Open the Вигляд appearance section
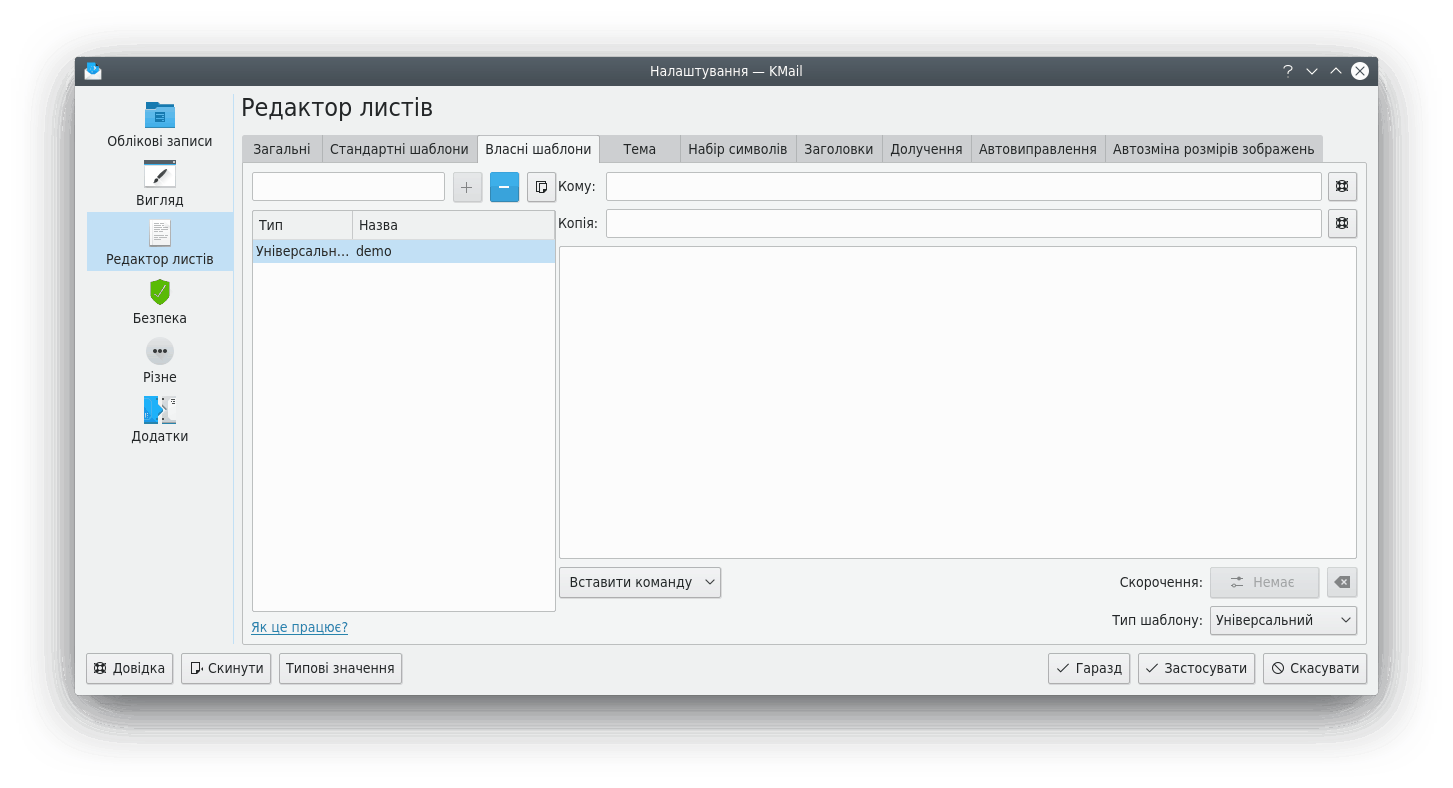The image size is (1453, 788). pyautogui.click(x=159, y=184)
